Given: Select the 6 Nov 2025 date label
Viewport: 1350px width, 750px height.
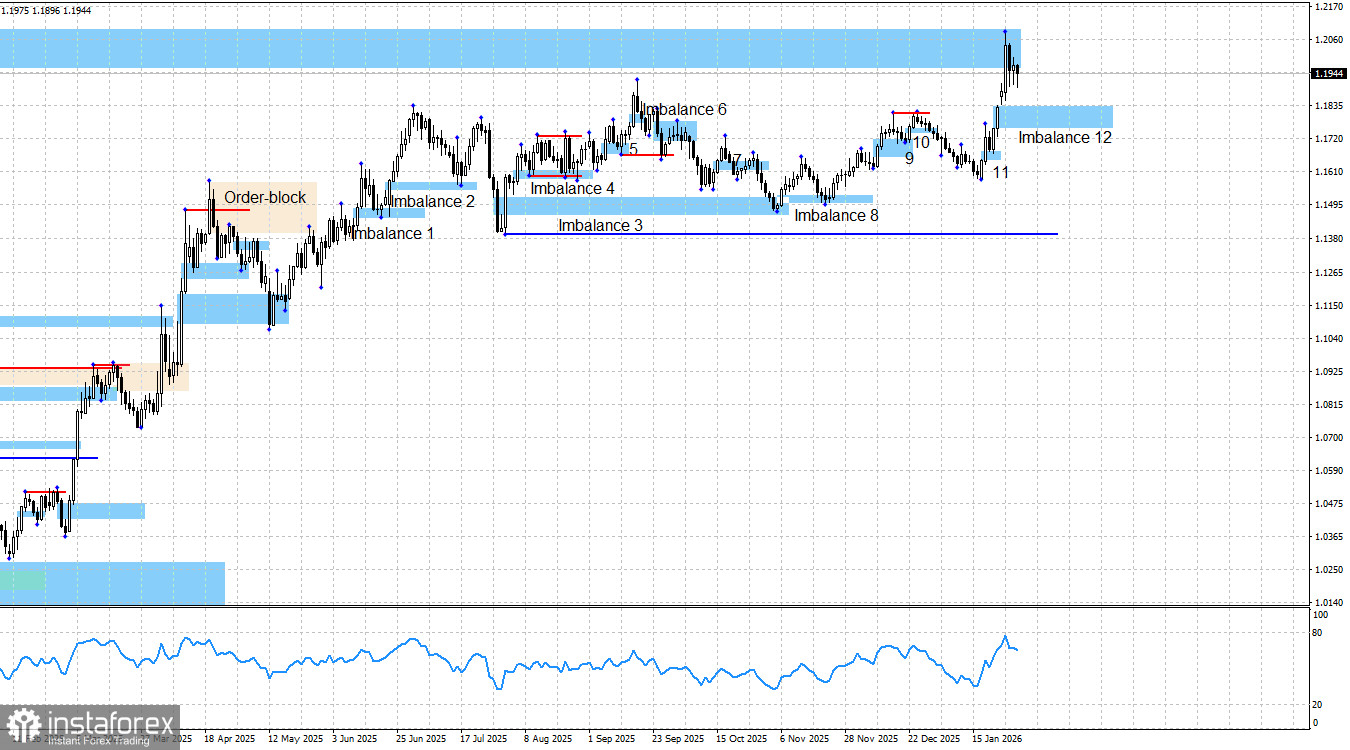Looking at the screenshot, I should [804, 739].
